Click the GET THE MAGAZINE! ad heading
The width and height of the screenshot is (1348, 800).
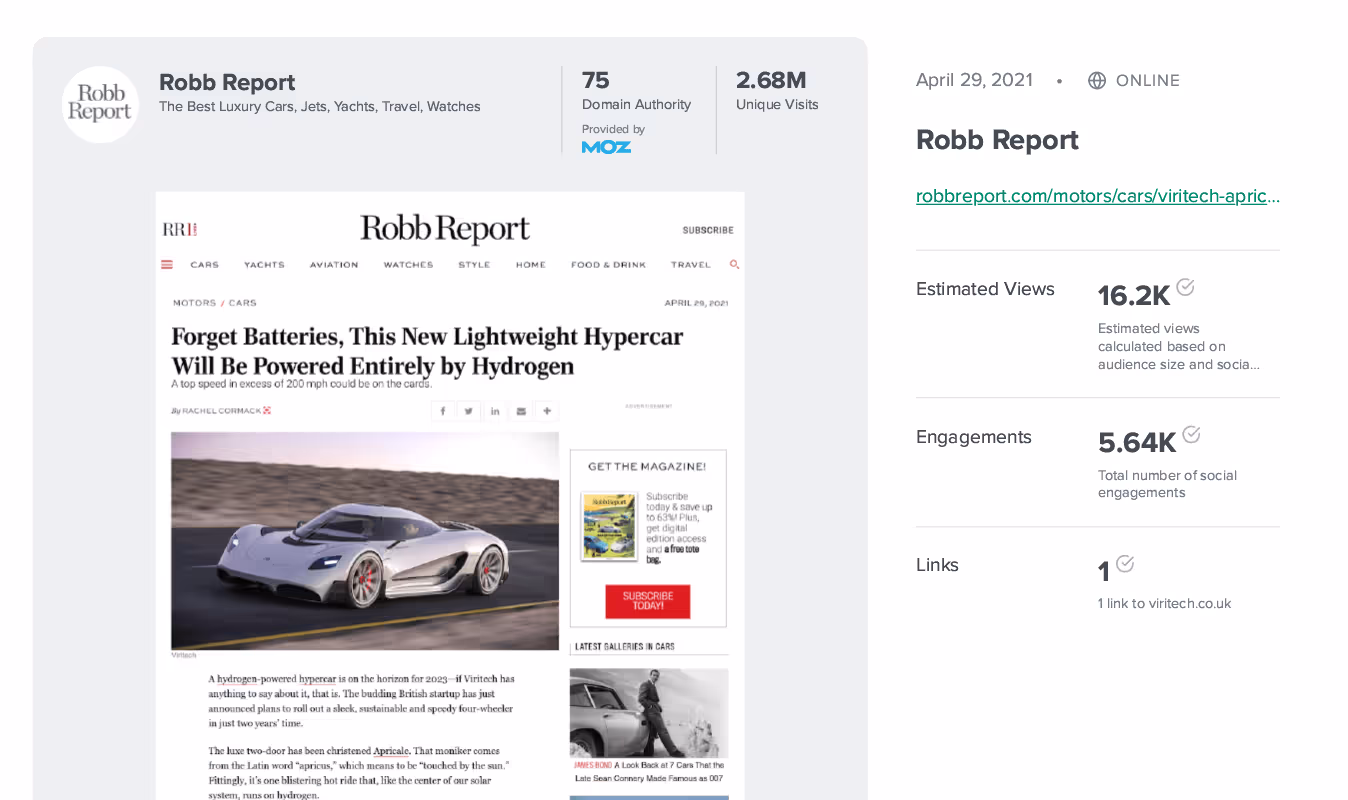[647, 466]
